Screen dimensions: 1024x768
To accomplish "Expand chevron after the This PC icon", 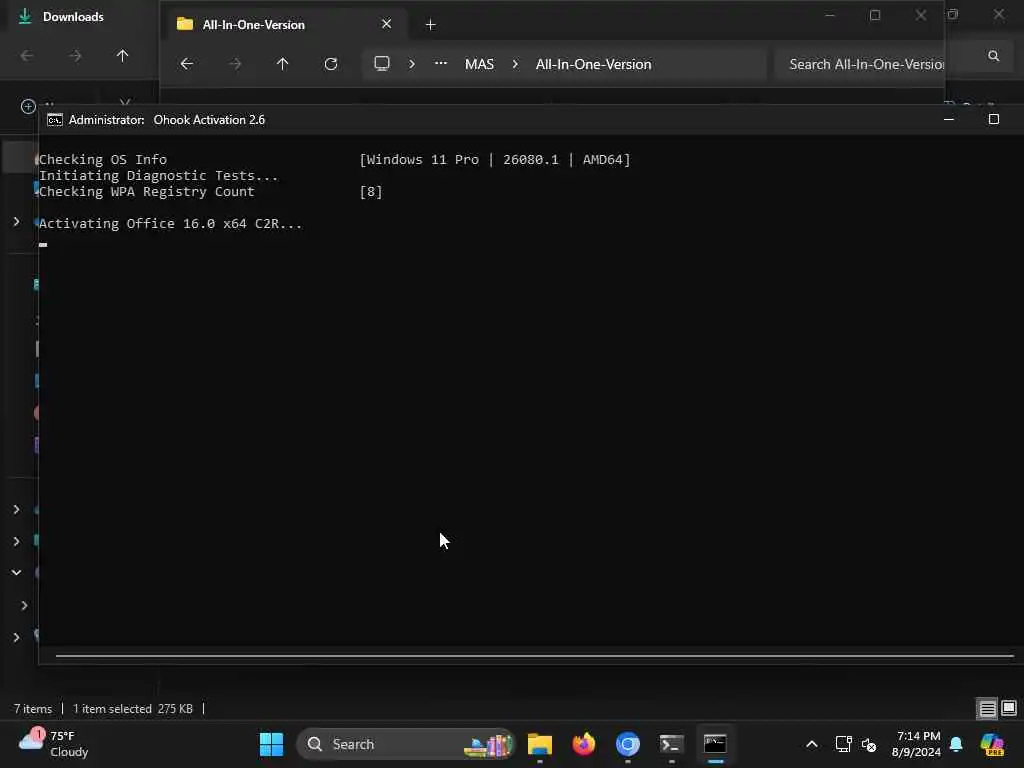I will [411, 64].
